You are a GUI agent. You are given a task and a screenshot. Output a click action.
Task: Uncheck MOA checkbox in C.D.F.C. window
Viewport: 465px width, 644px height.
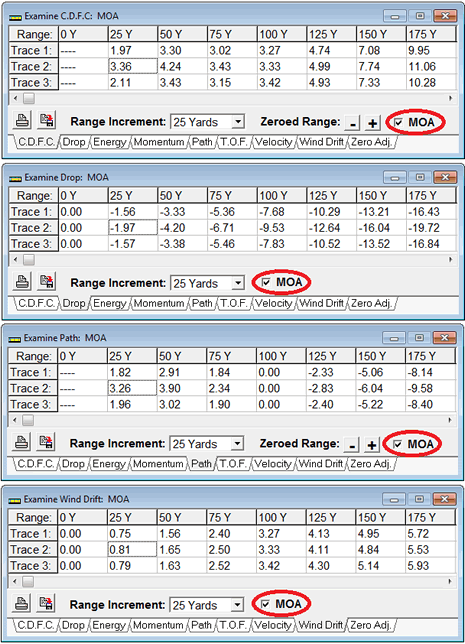[398, 122]
